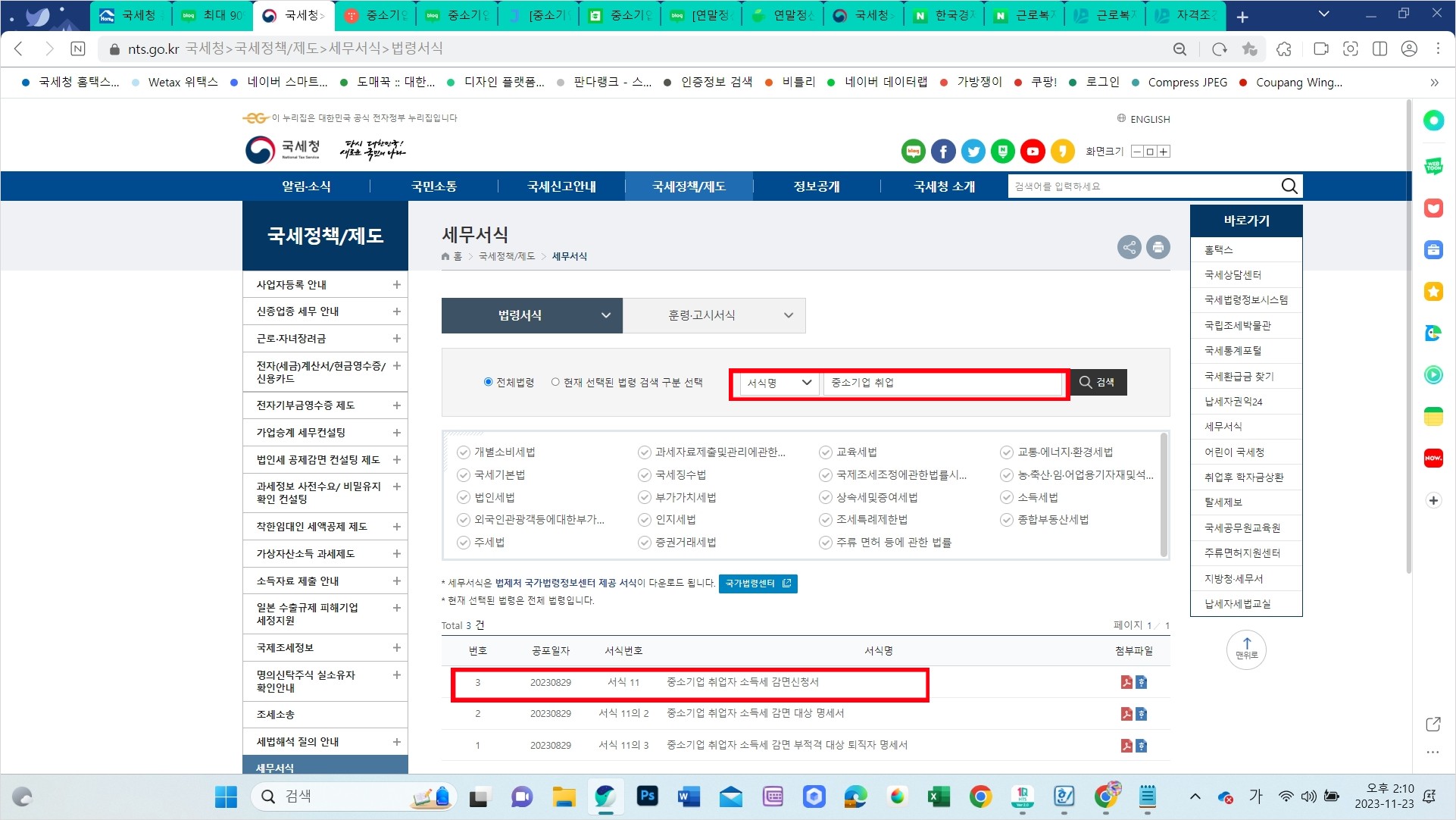Expand the 훈령·고시서식 dropdown
Image resolution: width=1456 pixels, height=820 pixels.
(713, 315)
